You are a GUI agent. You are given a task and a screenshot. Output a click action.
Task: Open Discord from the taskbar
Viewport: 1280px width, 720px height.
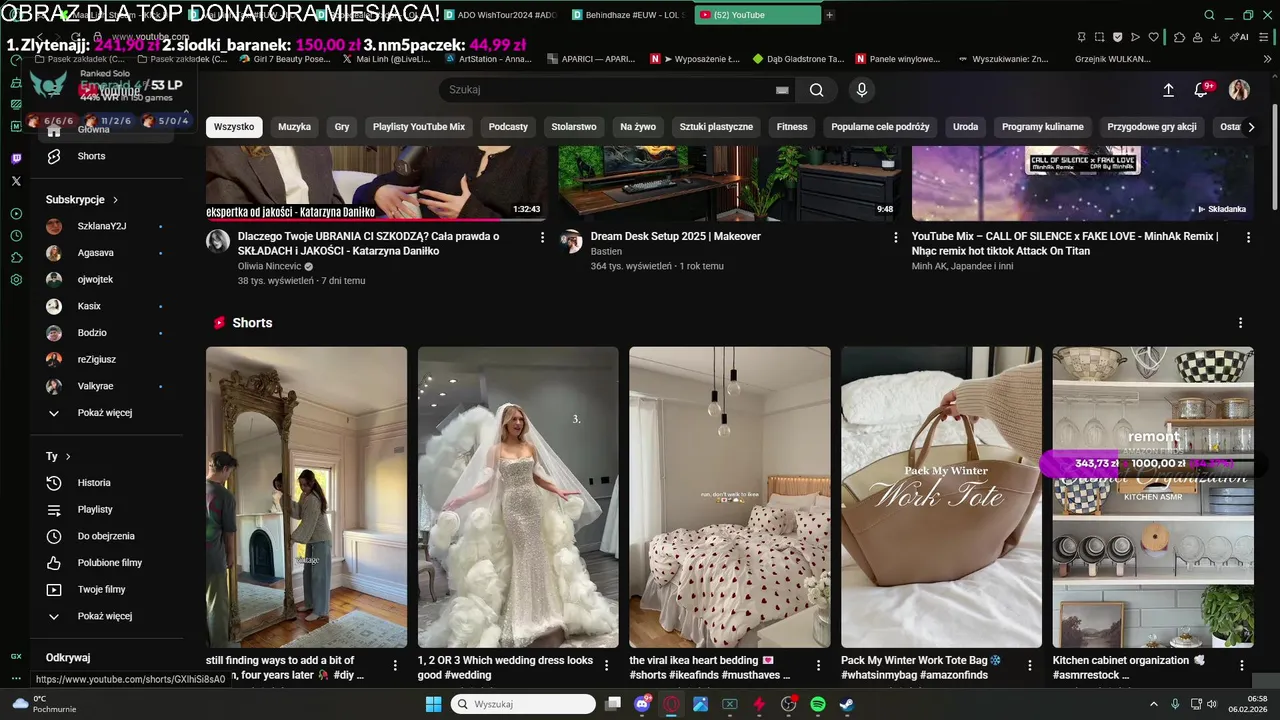coord(642,704)
